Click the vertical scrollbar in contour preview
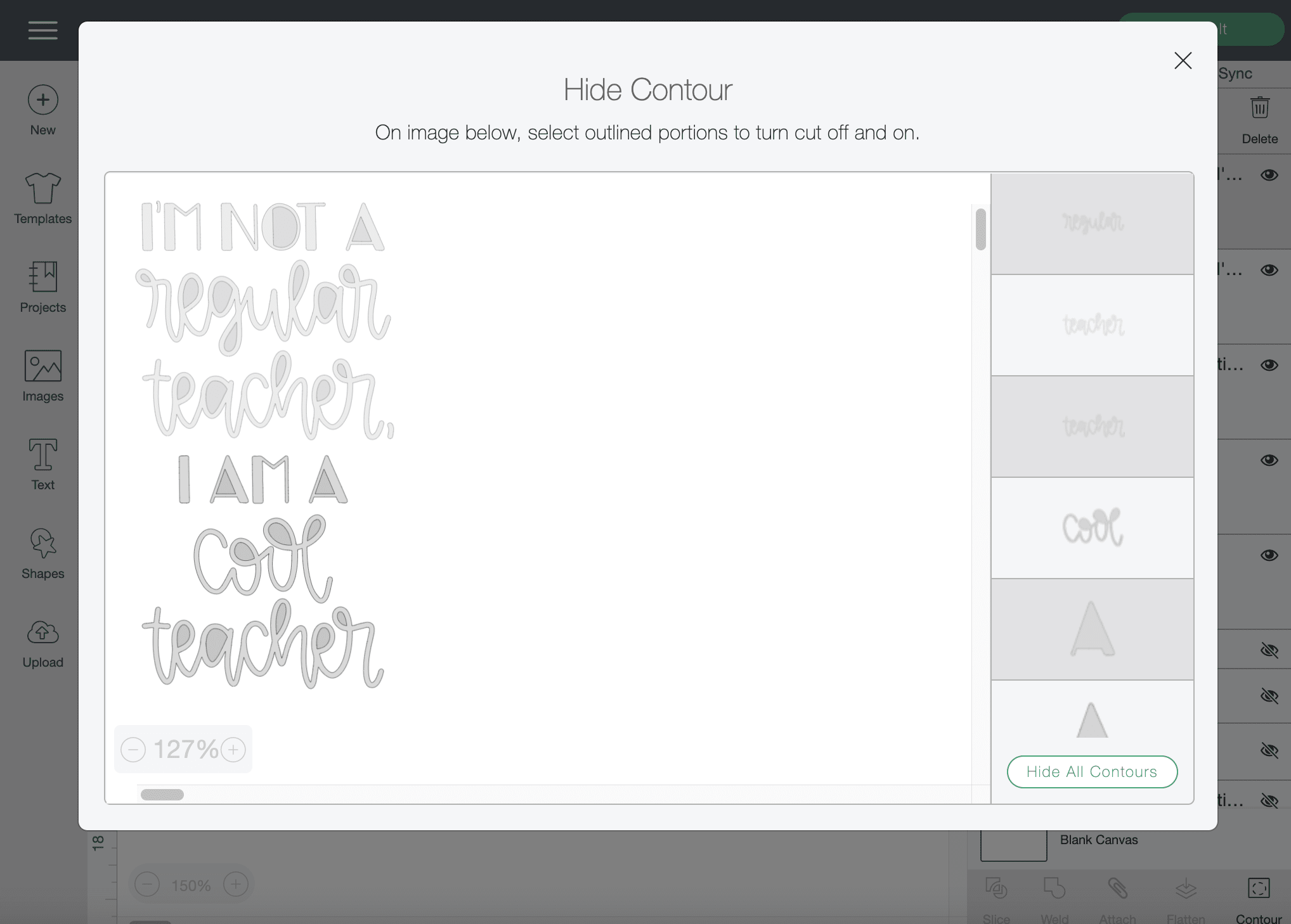1291x924 pixels. (980, 229)
